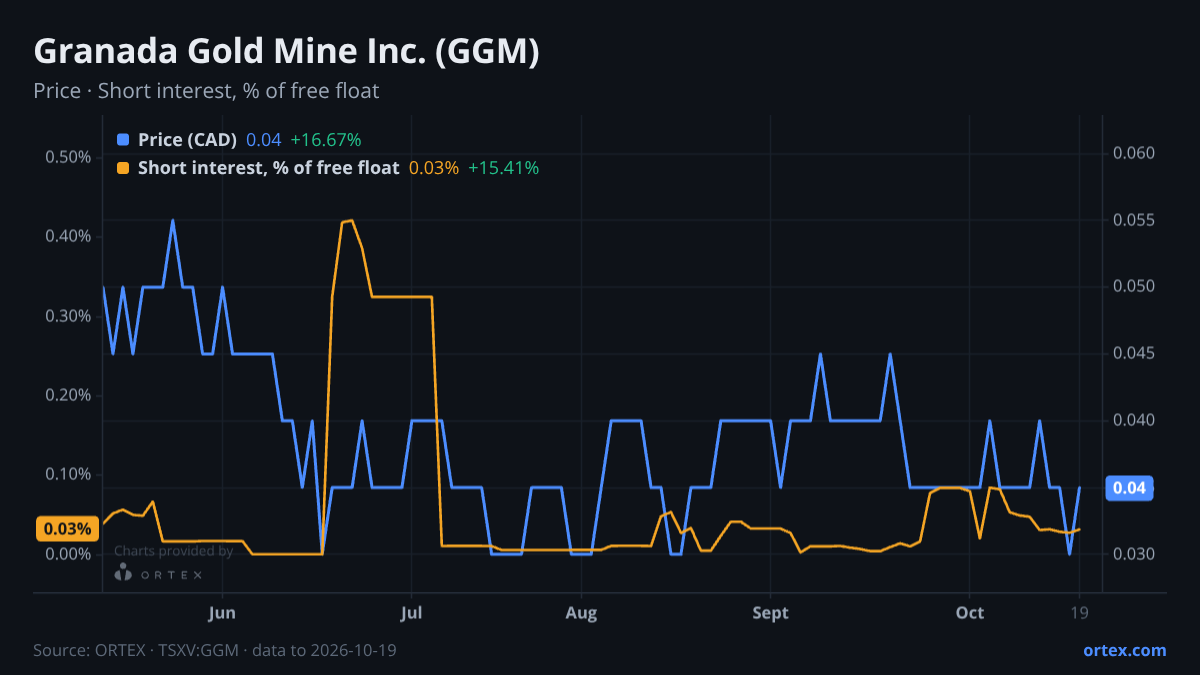Click the 0.060 right axis label

(x=1134, y=153)
